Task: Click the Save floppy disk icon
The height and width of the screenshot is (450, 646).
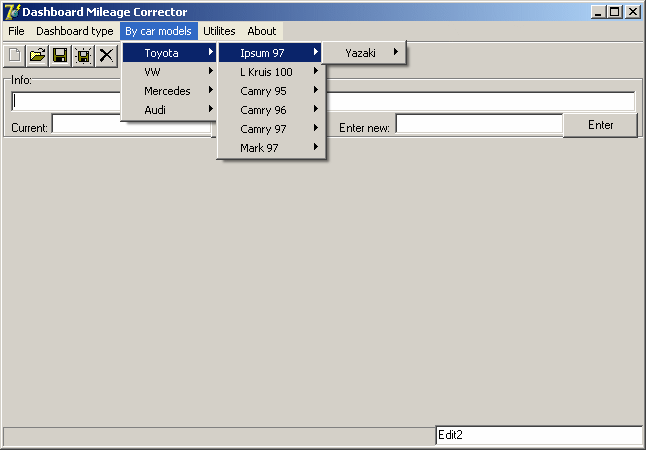Action: tap(60, 55)
